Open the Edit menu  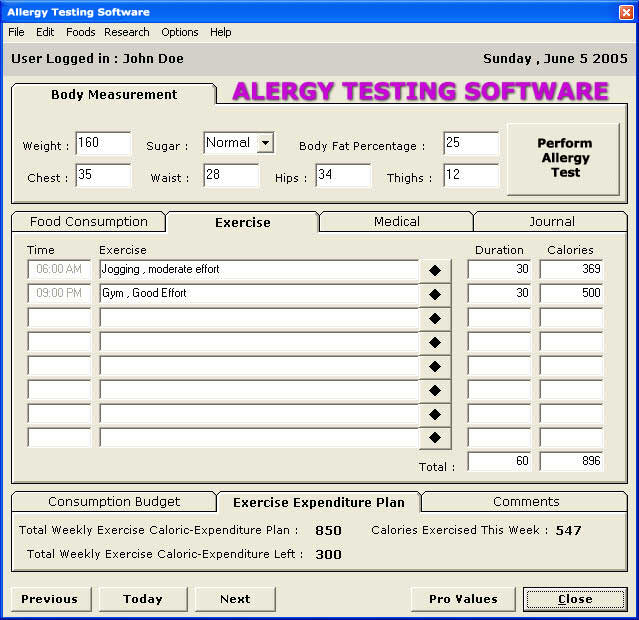click(45, 32)
